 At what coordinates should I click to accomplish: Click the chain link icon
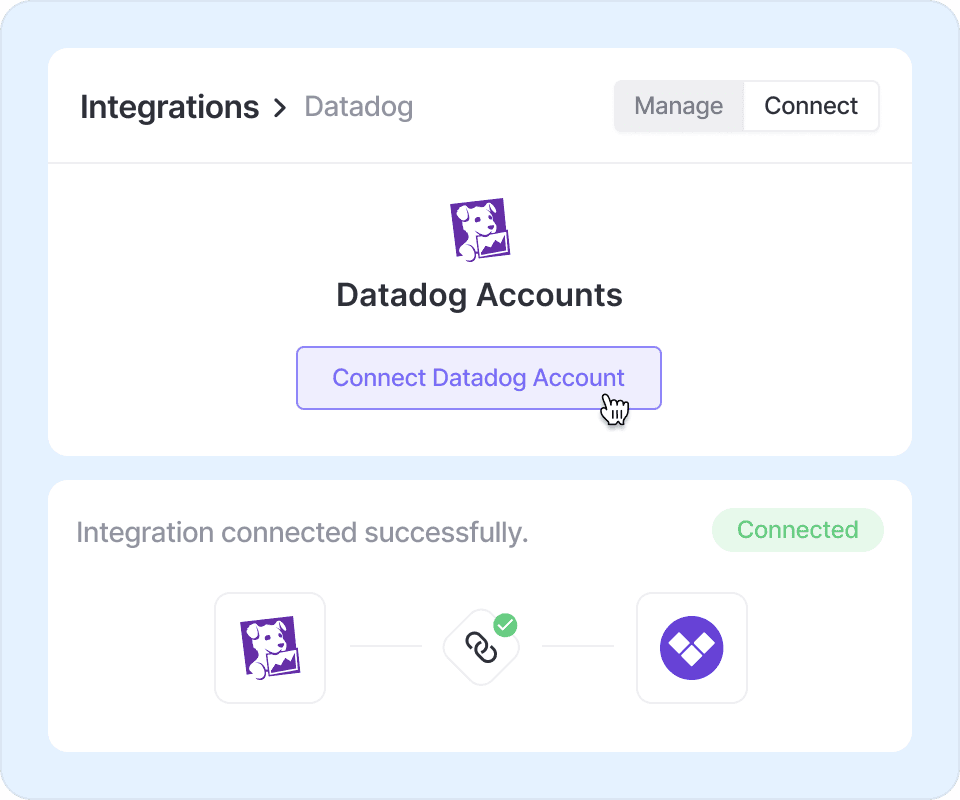[x=481, y=649]
